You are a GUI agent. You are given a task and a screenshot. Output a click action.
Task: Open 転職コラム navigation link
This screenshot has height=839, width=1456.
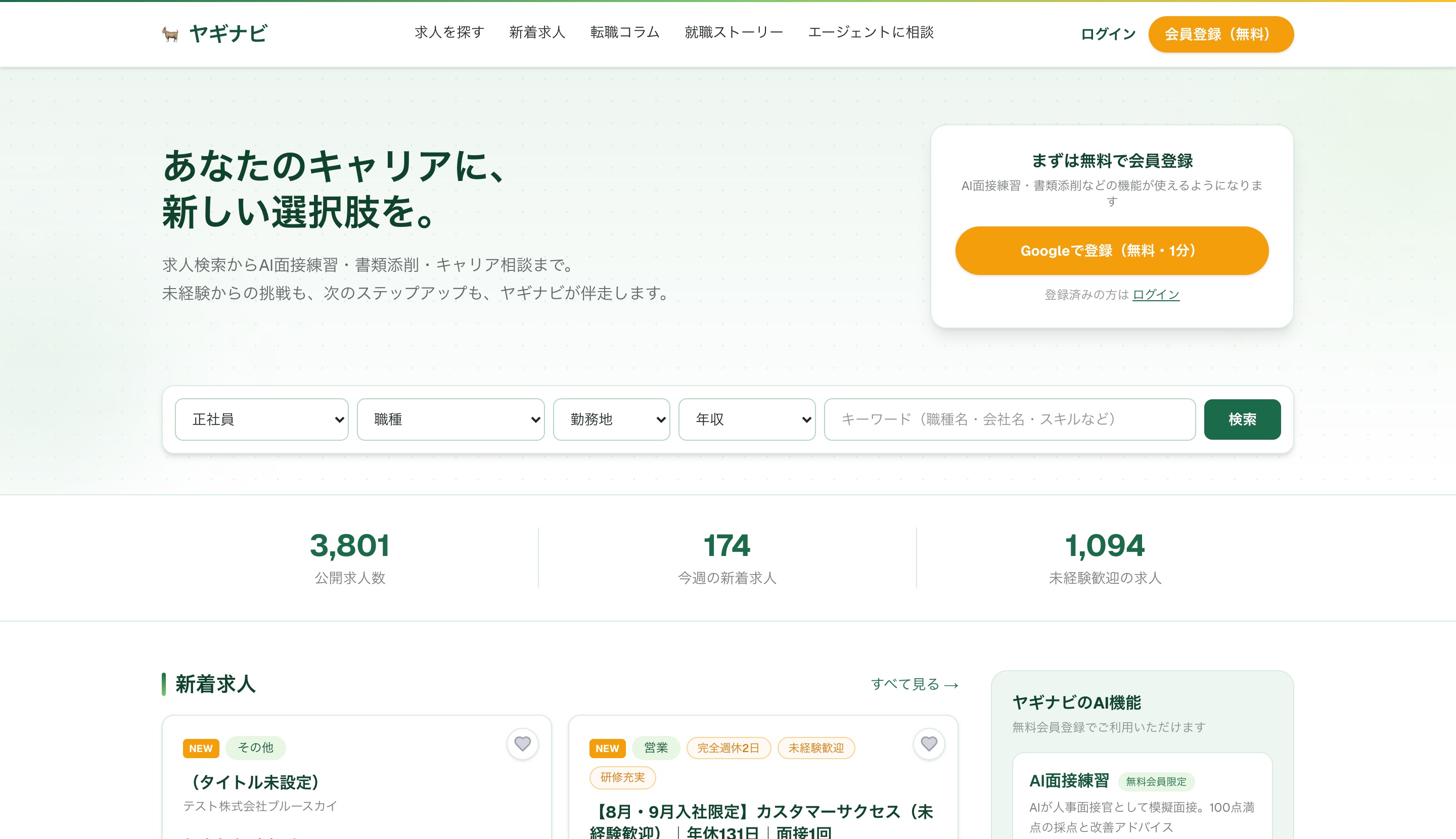(x=625, y=33)
